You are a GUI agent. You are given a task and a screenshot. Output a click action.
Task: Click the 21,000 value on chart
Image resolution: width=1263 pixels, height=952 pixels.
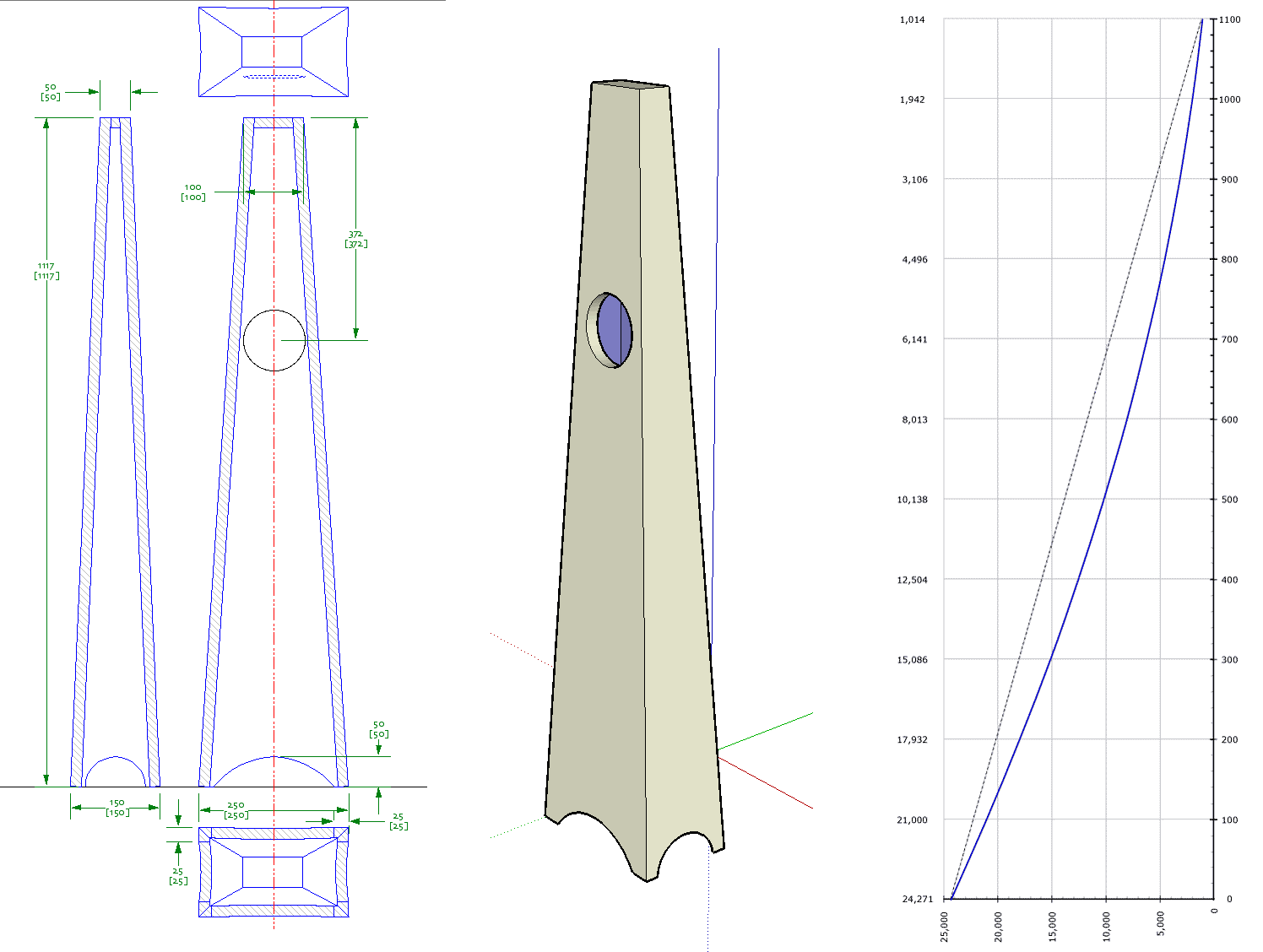[912, 819]
